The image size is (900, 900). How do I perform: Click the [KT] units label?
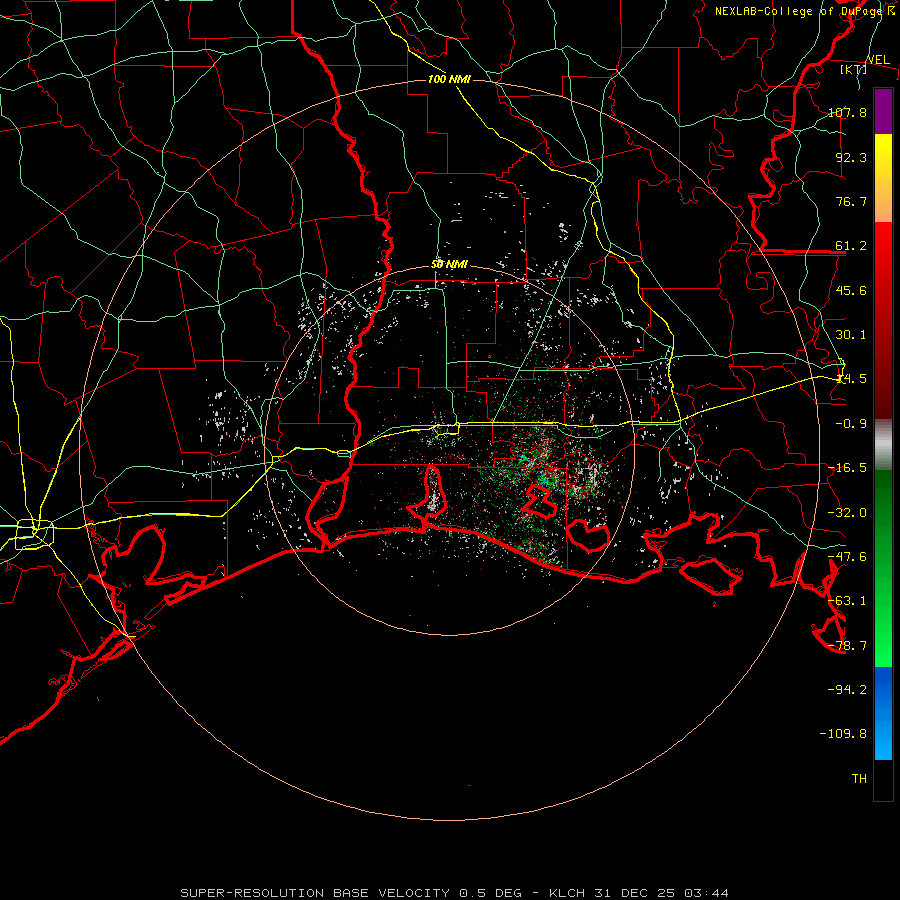click(854, 69)
